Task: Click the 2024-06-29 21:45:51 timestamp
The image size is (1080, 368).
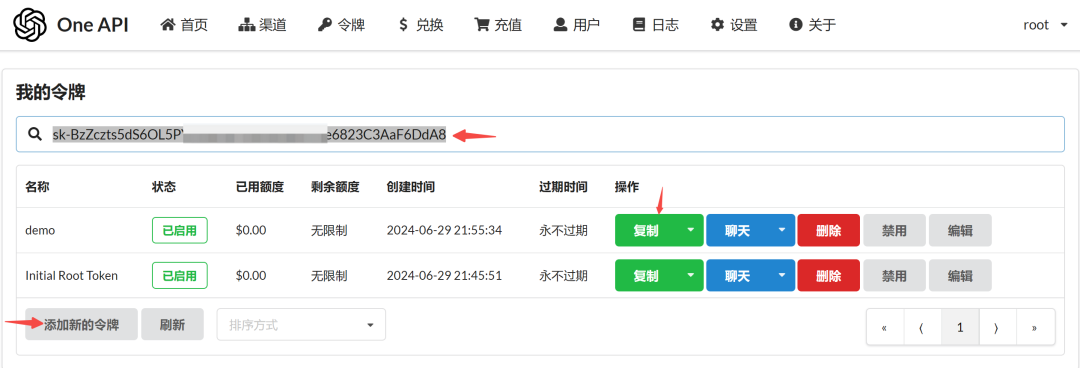Action: [x=444, y=276]
